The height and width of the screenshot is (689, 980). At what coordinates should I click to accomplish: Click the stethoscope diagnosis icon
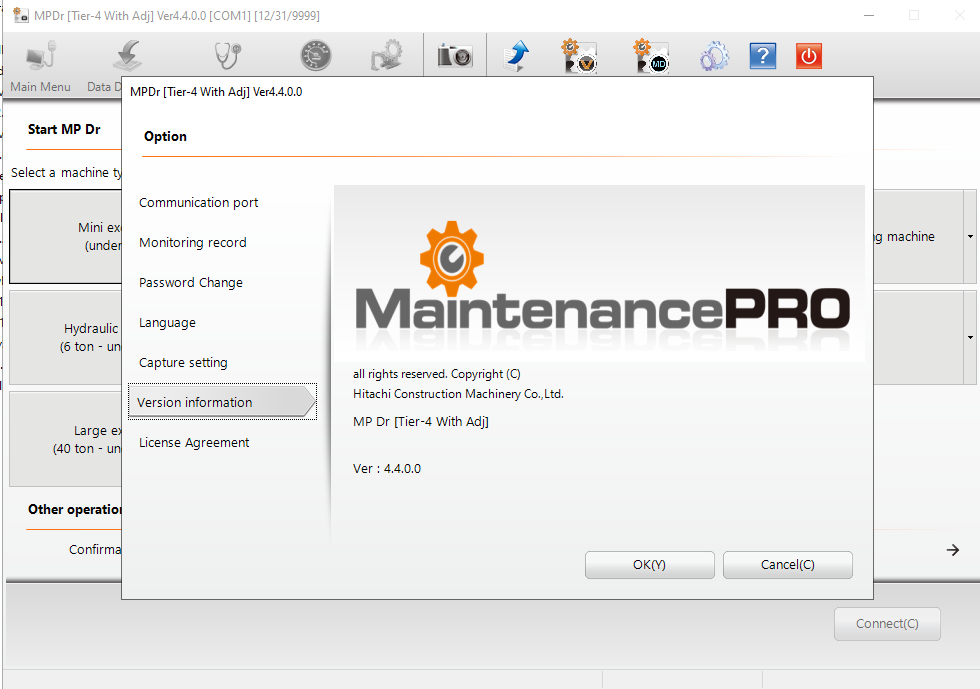[x=225, y=55]
